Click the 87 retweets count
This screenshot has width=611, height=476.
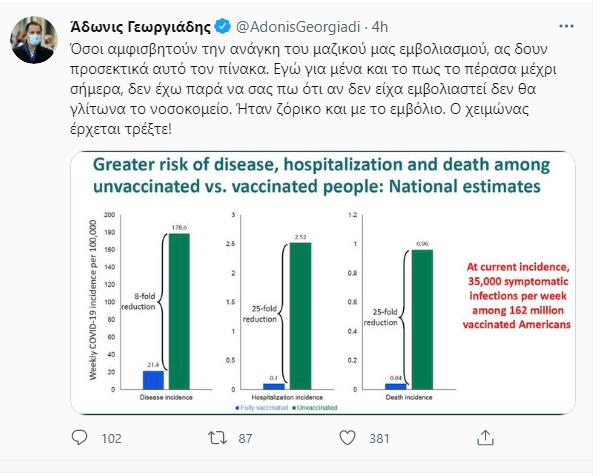[245, 439]
